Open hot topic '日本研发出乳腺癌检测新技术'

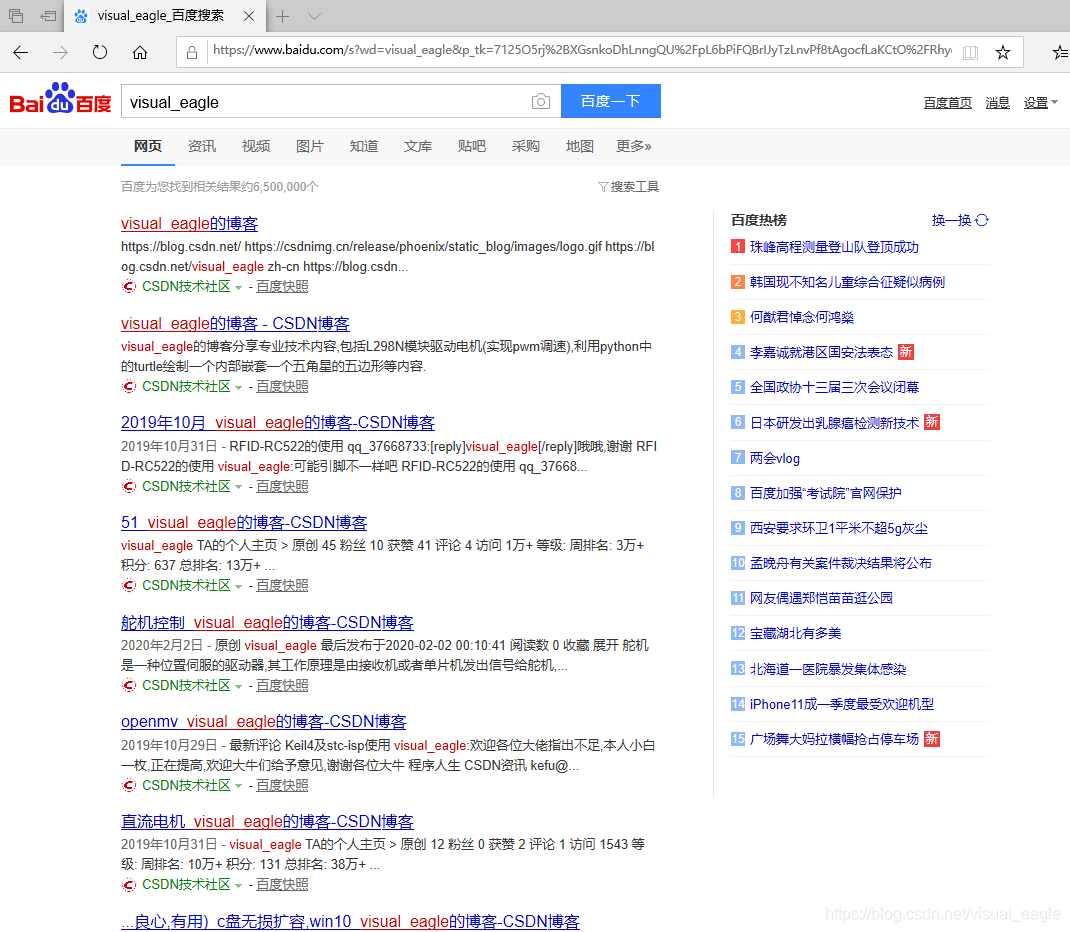(x=834, y=423)
